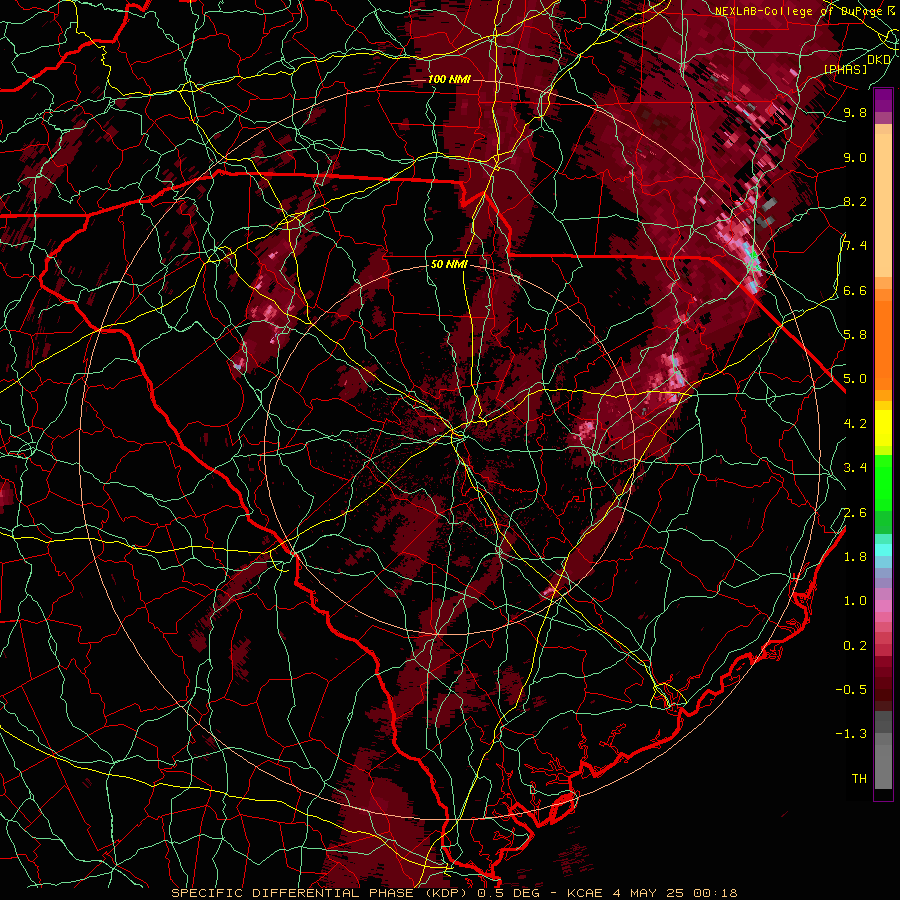
Task: Click the 2.6 legend value
Action: (855, 513)
